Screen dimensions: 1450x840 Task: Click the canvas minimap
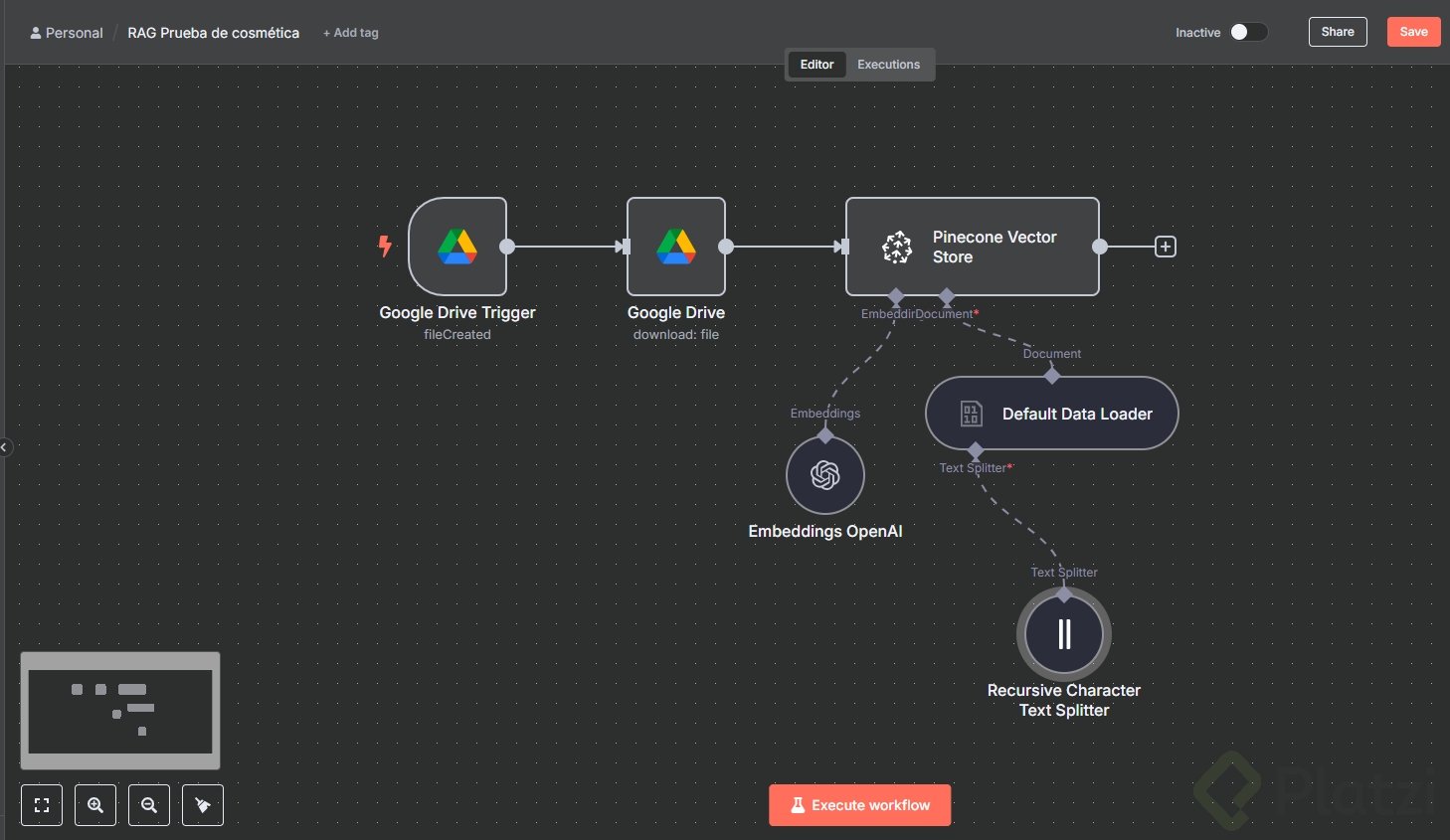point(120,711)
